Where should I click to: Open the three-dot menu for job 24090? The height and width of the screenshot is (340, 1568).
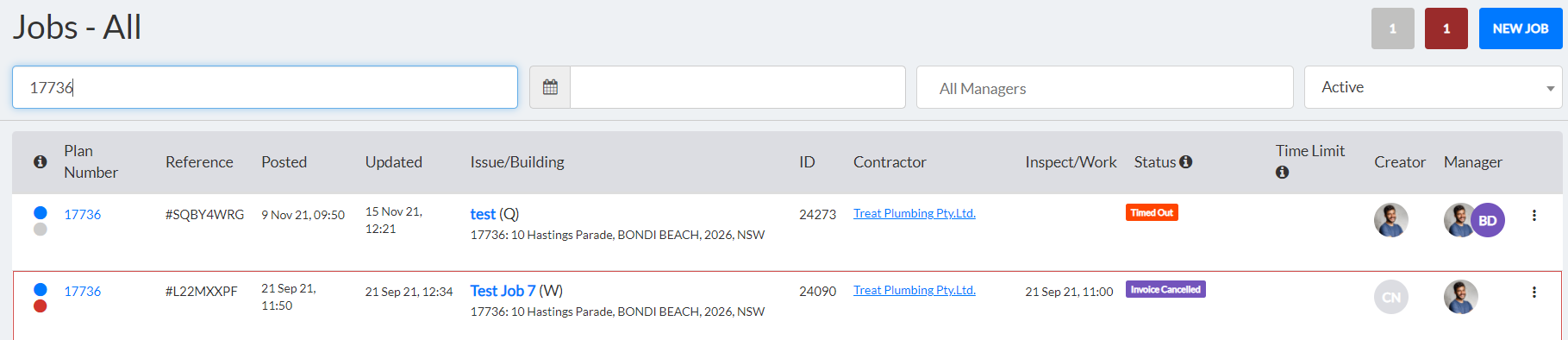tap(1534, 293)
